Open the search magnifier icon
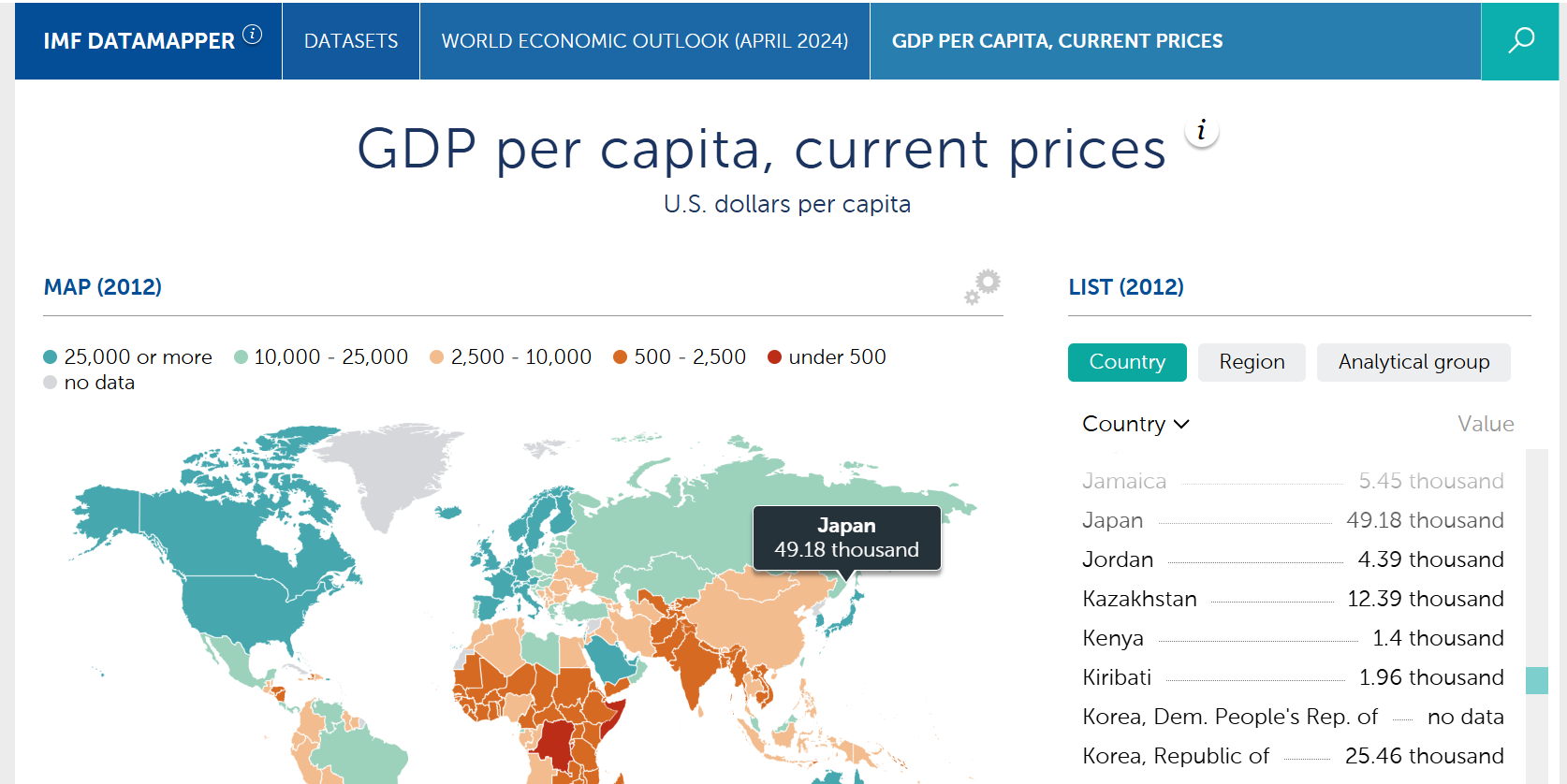Image resolution: width=1567 pixels, height=784 pixels. [x=1521, y=40]
